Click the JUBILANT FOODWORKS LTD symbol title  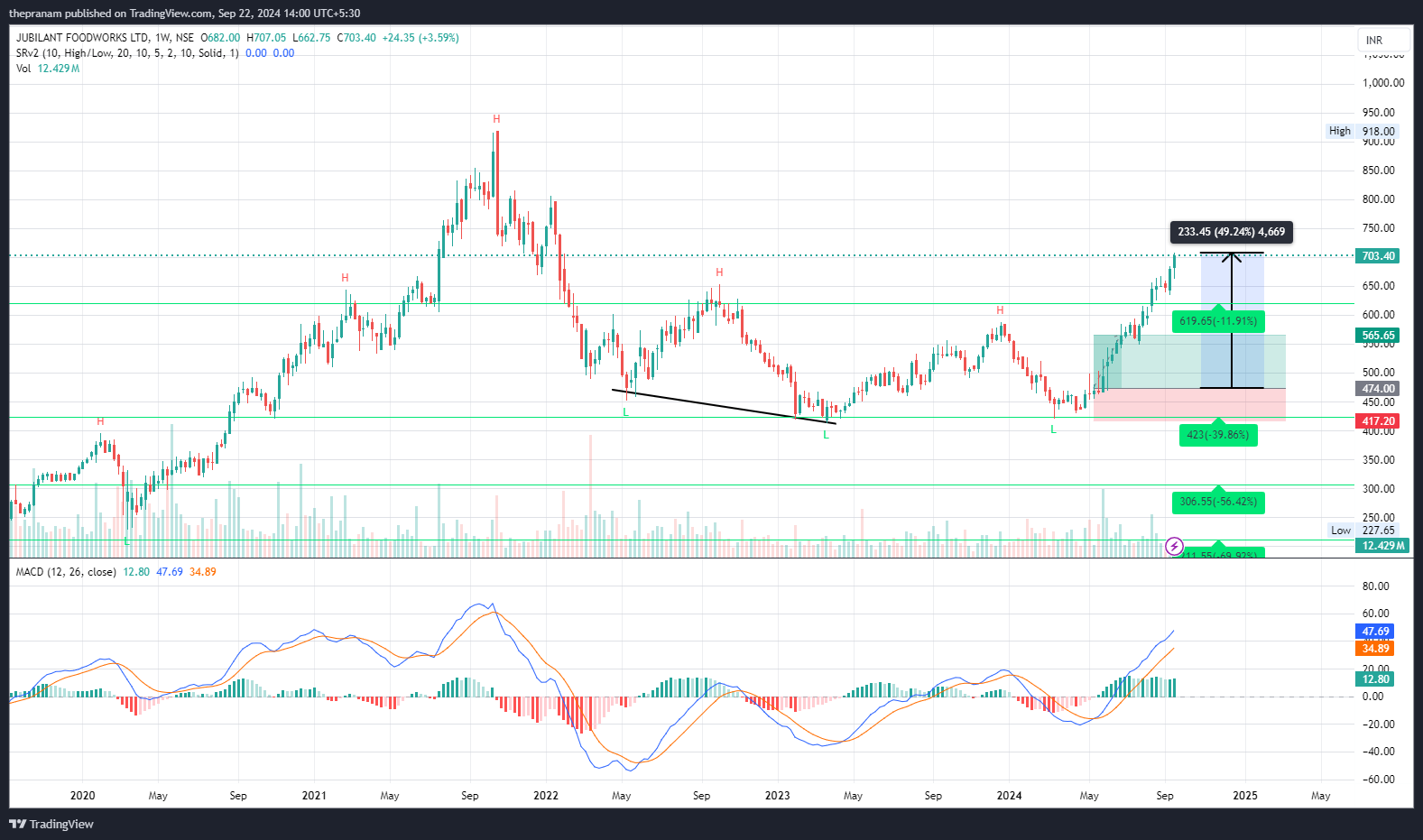83,38
